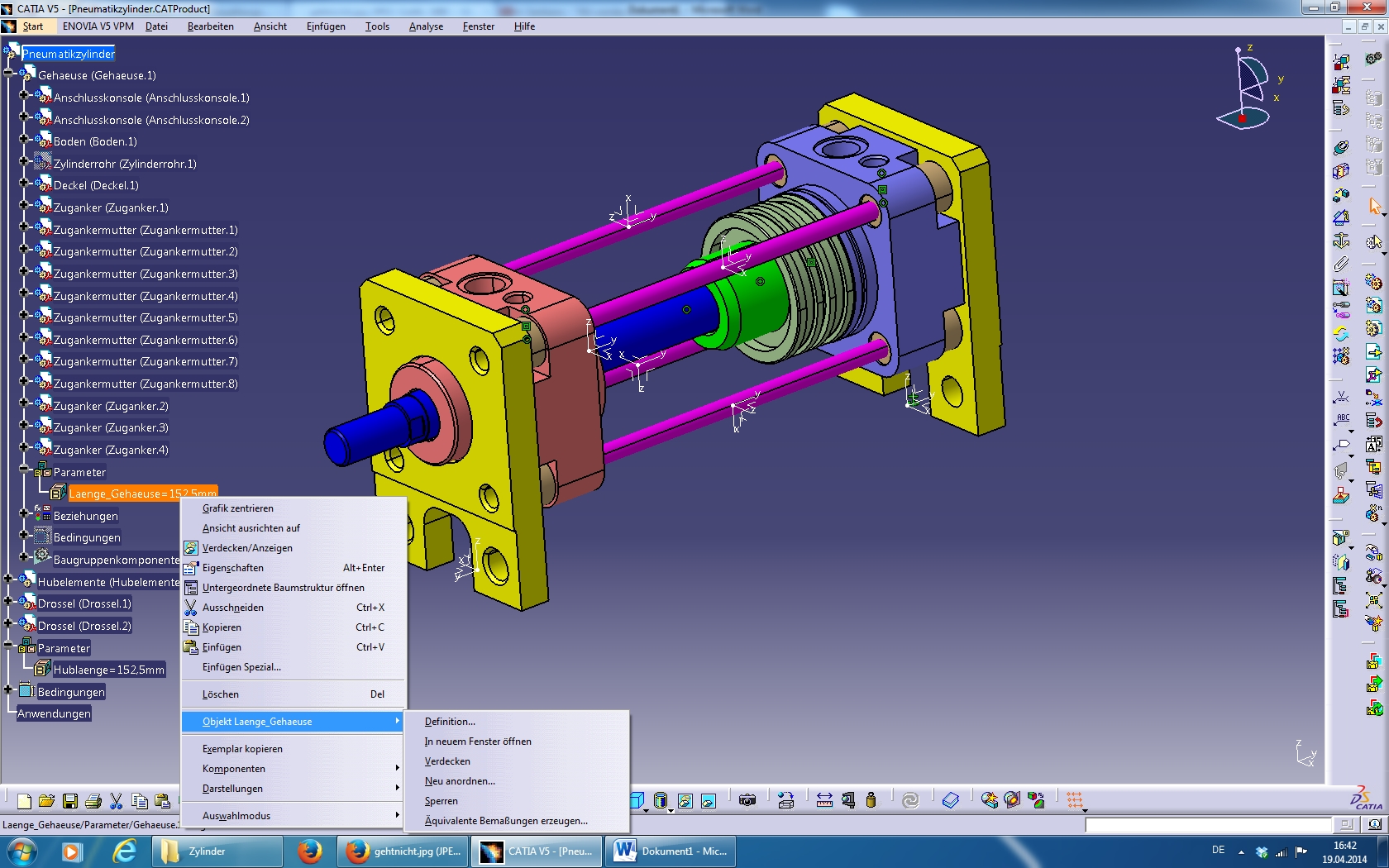Viewport: 1389px width, 868px height.
Task: Open the Einfügen menu in menu bar
Action: [326, 26]
